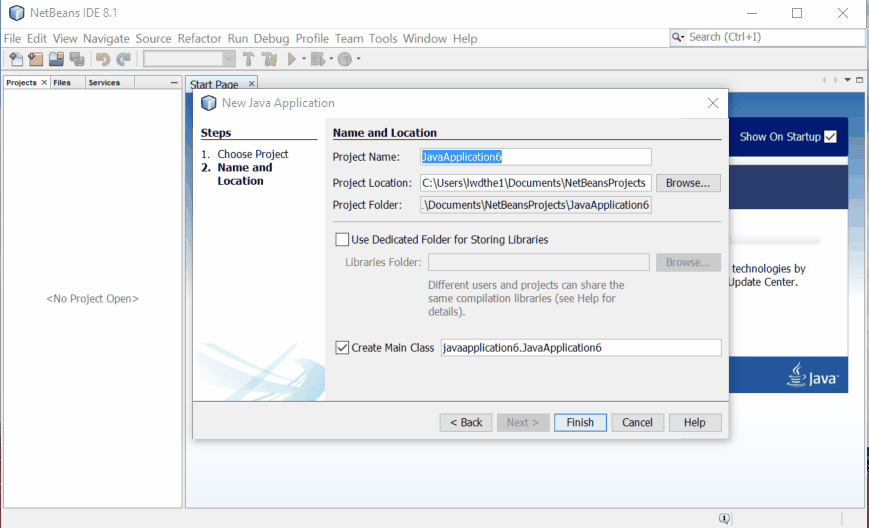This screenshot has height=528, width=869.
Task: Minimize the Projects window group
Action: click(174, 83)
